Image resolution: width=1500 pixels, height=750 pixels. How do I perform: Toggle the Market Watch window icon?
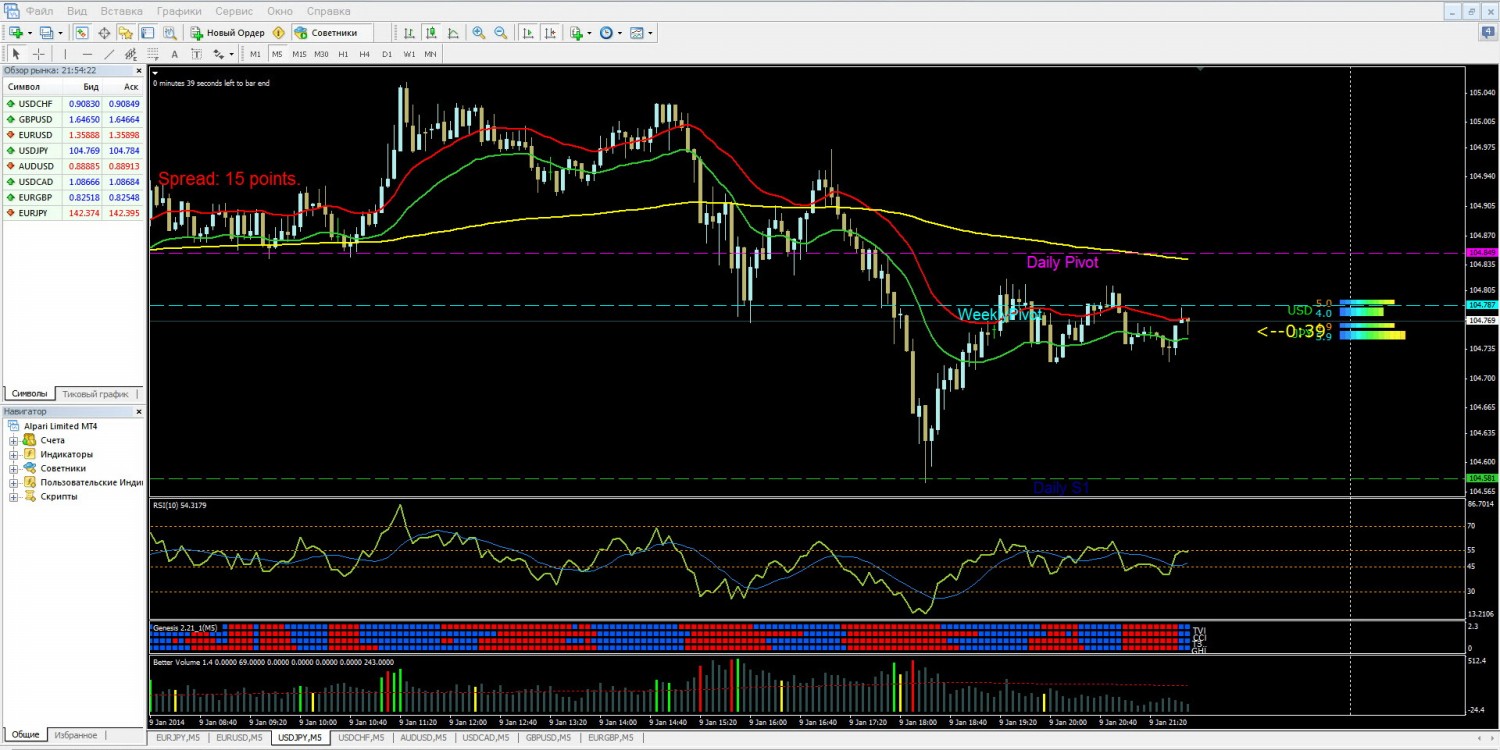tap(82, 33)
